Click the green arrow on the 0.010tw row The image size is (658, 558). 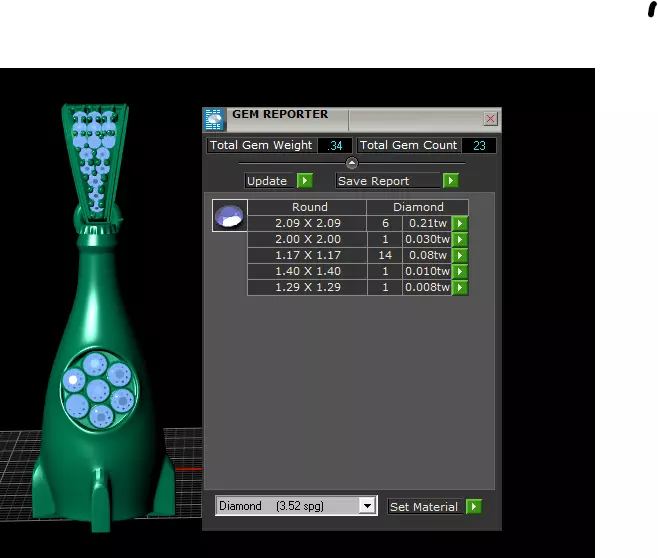click(x=460, y=271)
